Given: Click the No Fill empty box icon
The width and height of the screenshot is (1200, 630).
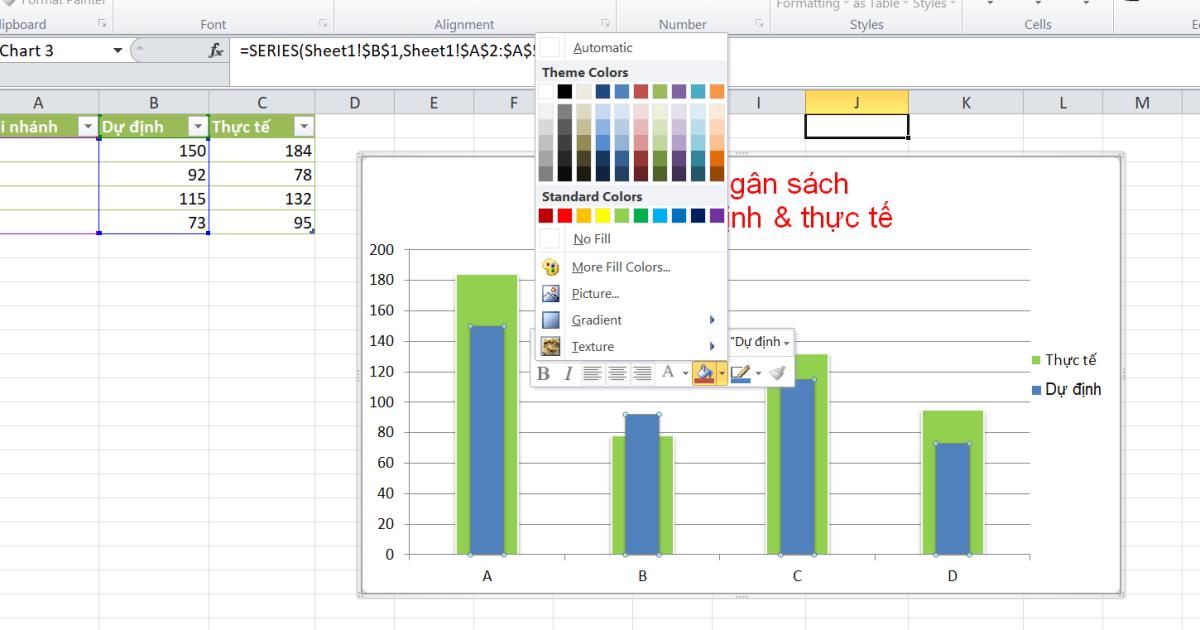Looking at the screenshot, I should [x=550, y=239].
